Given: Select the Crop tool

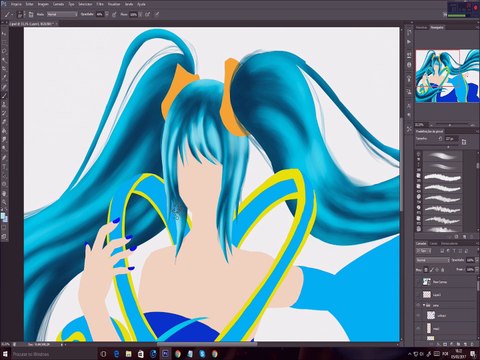Looking at the screenshot, I should click(x=4, y=69).
